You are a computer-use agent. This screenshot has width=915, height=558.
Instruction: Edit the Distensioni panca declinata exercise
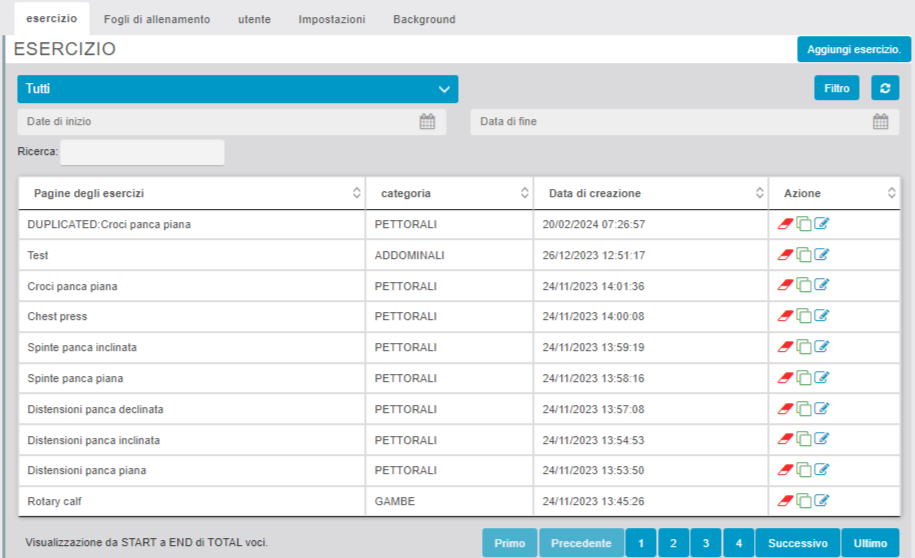pos(822,409)
